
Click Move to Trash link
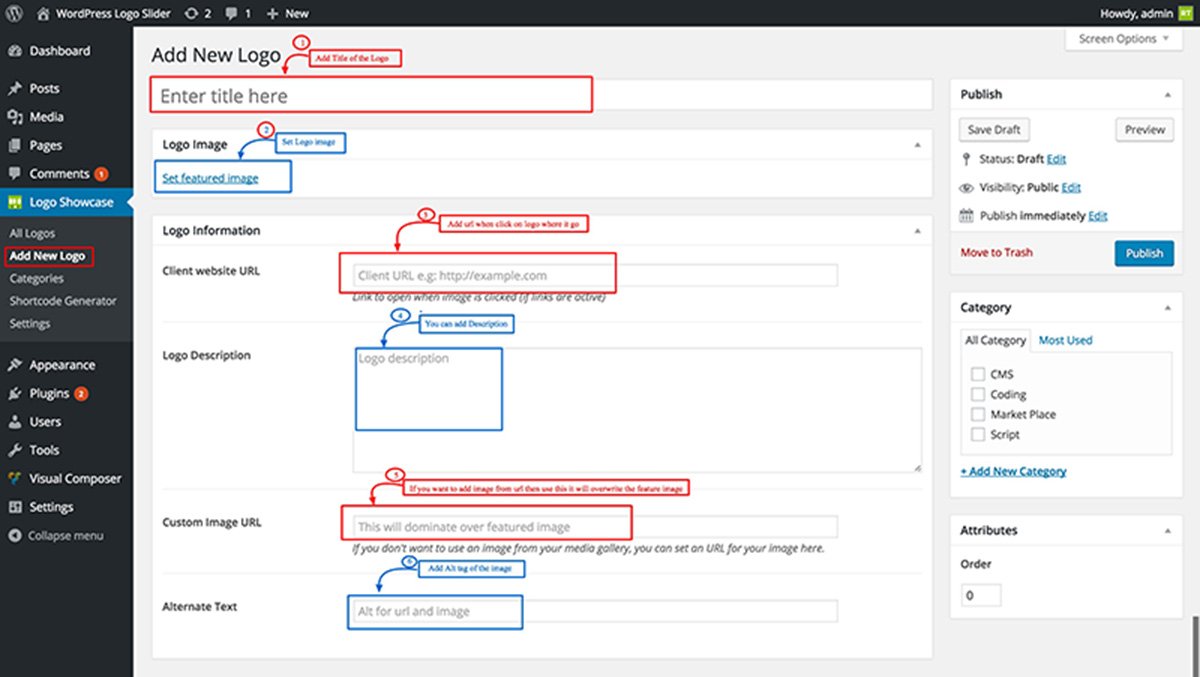click(x=996, y=252)
